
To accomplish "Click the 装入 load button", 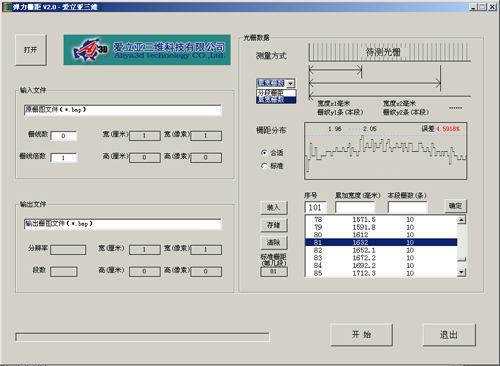I will [274, 208].
